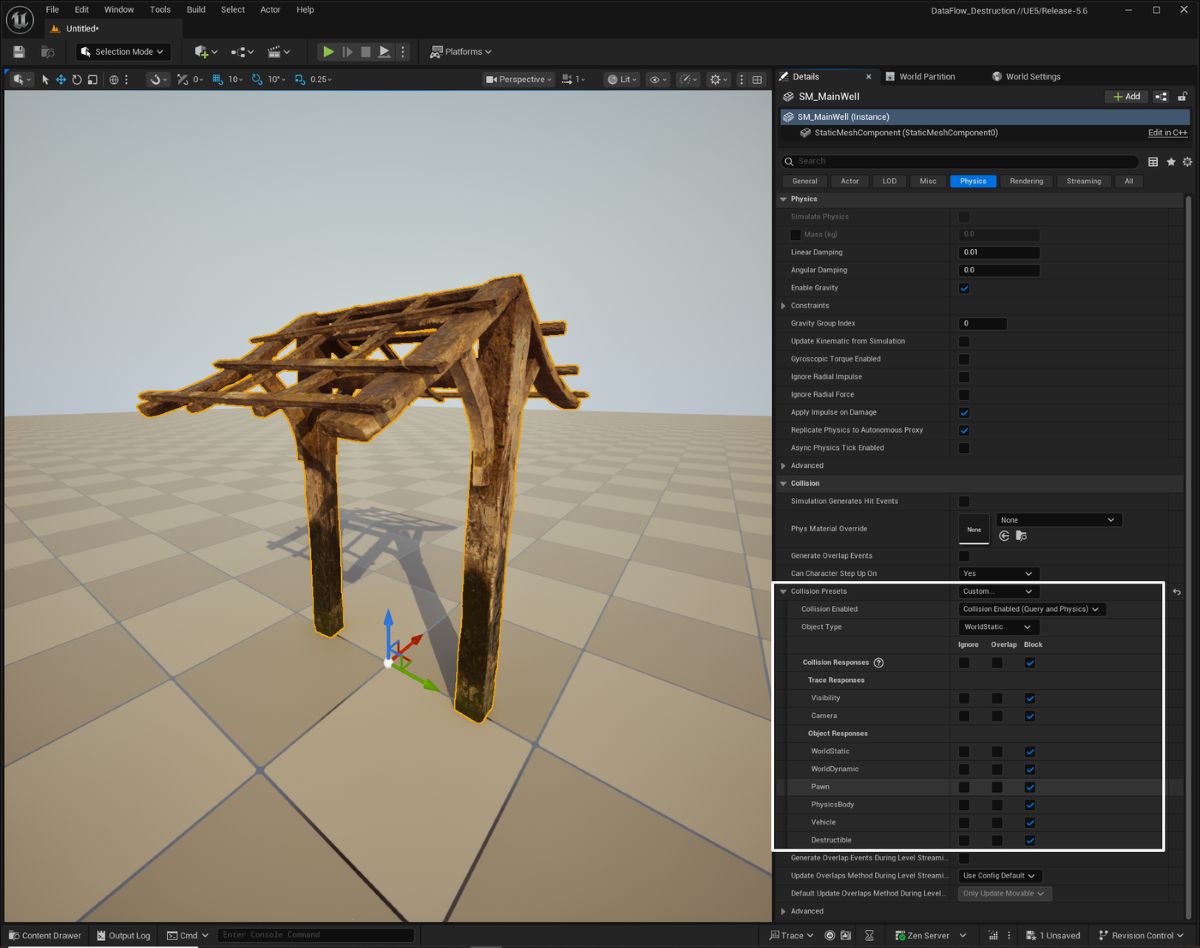Expand the Constraints section

click(783, 306)
